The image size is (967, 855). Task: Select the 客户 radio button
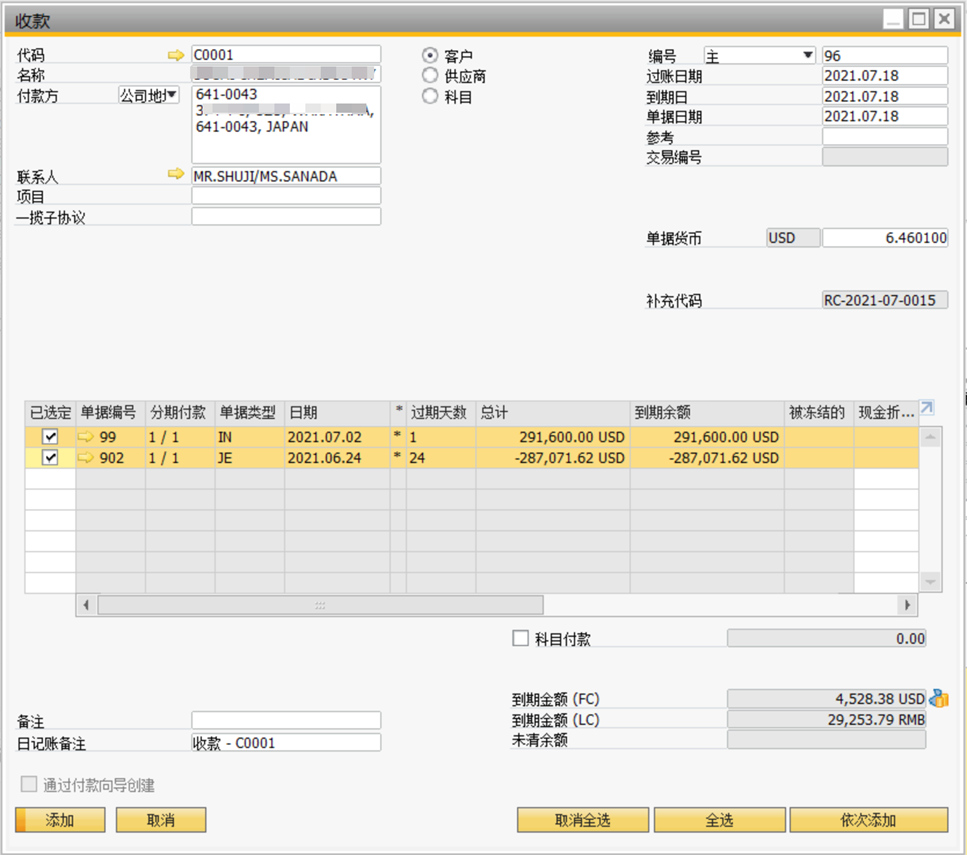click(x=430, y=56)
